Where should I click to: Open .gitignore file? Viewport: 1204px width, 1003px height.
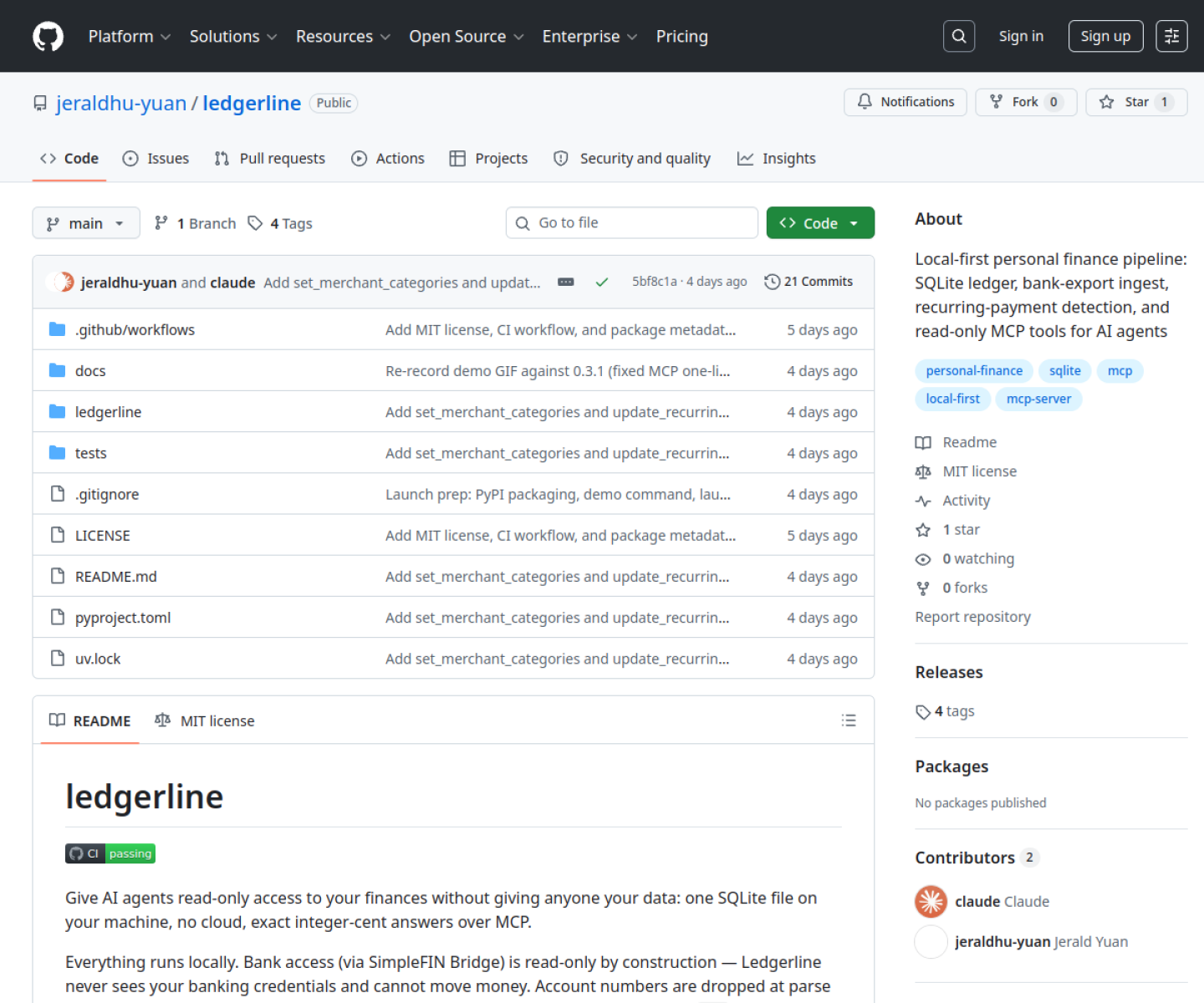click(107, 494)
